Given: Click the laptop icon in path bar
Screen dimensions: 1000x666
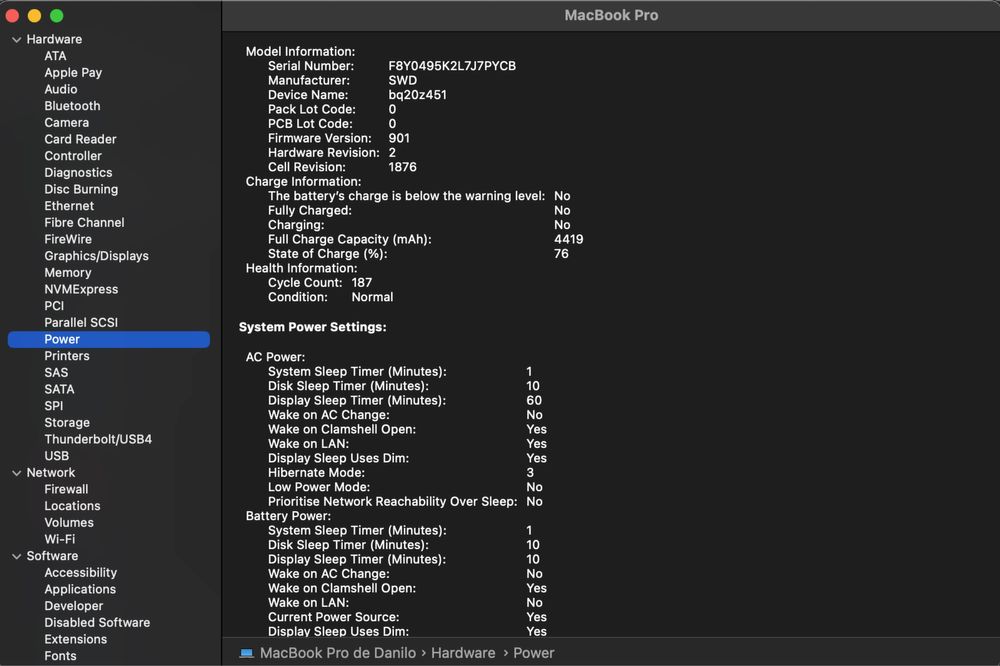Looking at the screenshot, I should [x=246, y=653].
